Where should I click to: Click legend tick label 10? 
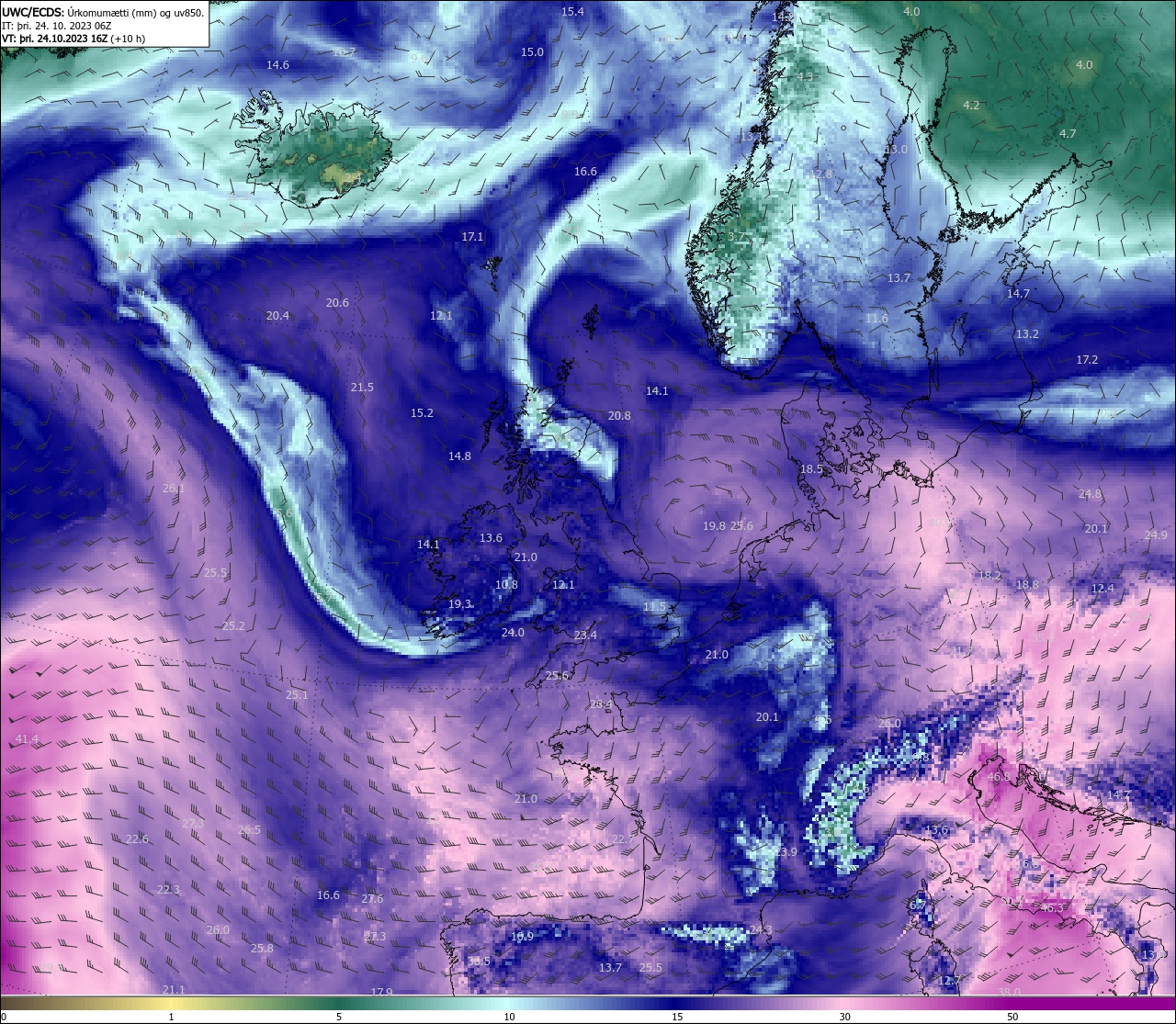pos(508,1017)
